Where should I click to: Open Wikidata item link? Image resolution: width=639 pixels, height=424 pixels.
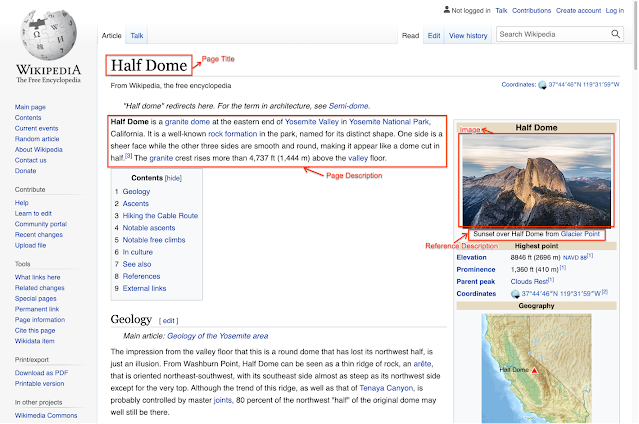pos(35,341)
